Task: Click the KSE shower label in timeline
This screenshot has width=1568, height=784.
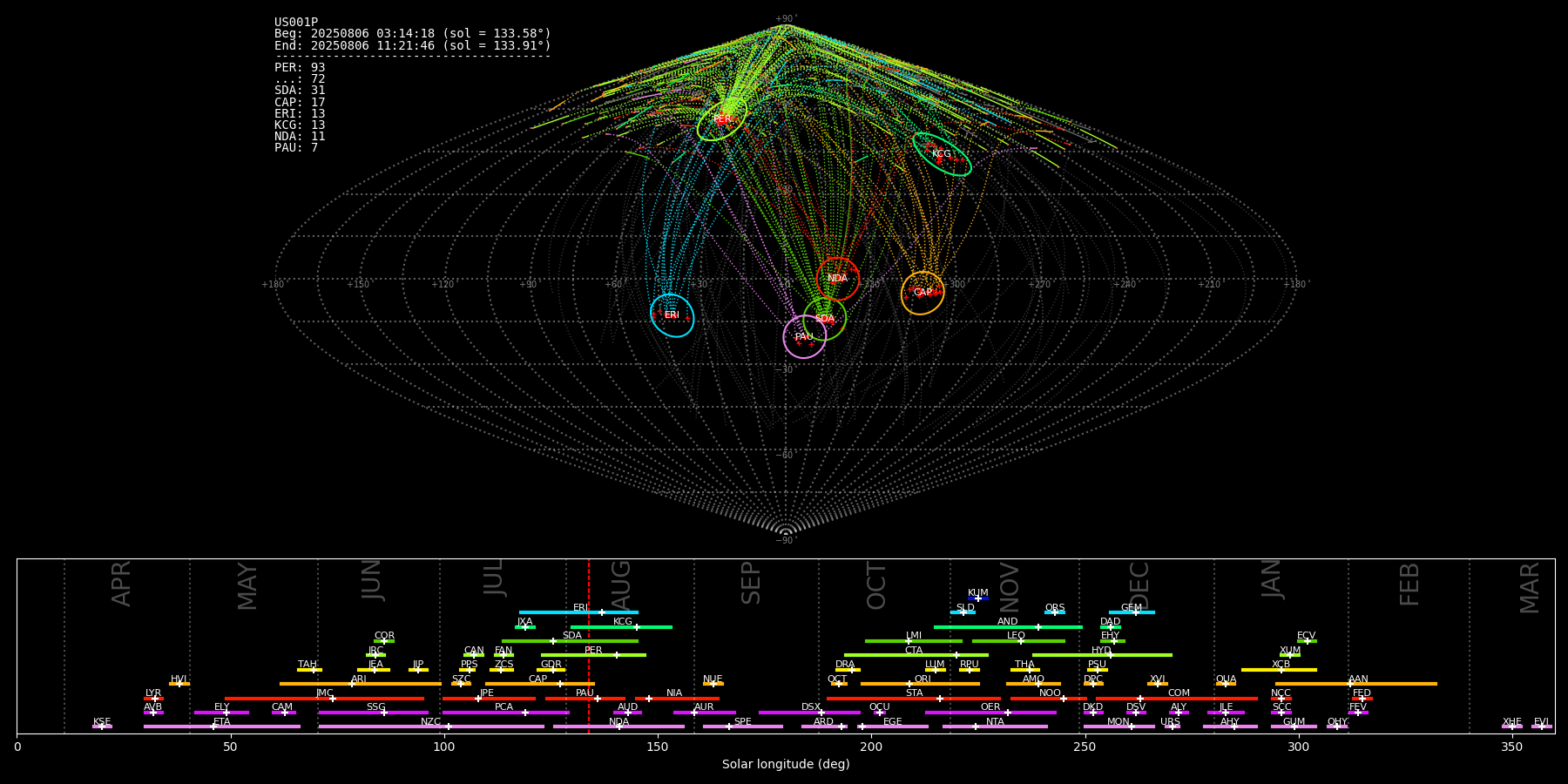Action: (x=102, y=721)
